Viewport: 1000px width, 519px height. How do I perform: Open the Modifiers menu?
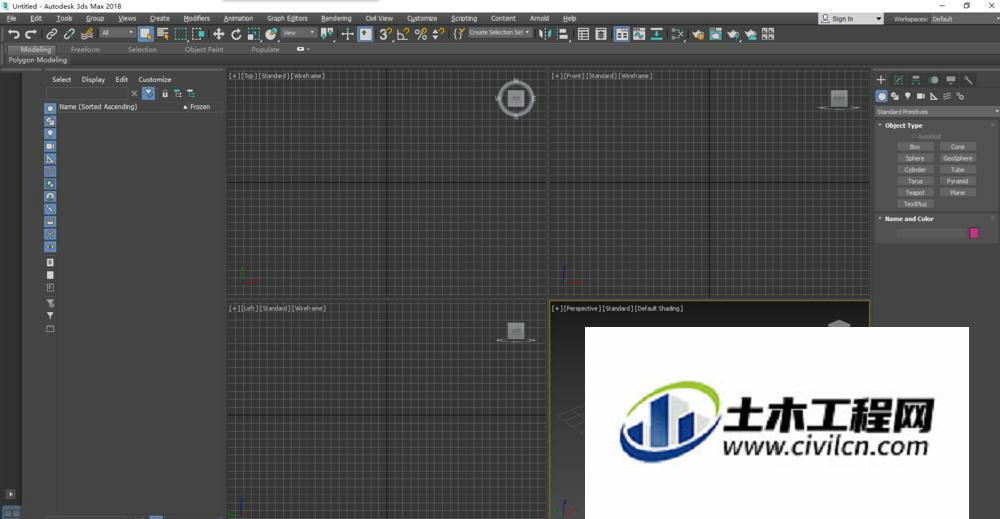[196, 18]
